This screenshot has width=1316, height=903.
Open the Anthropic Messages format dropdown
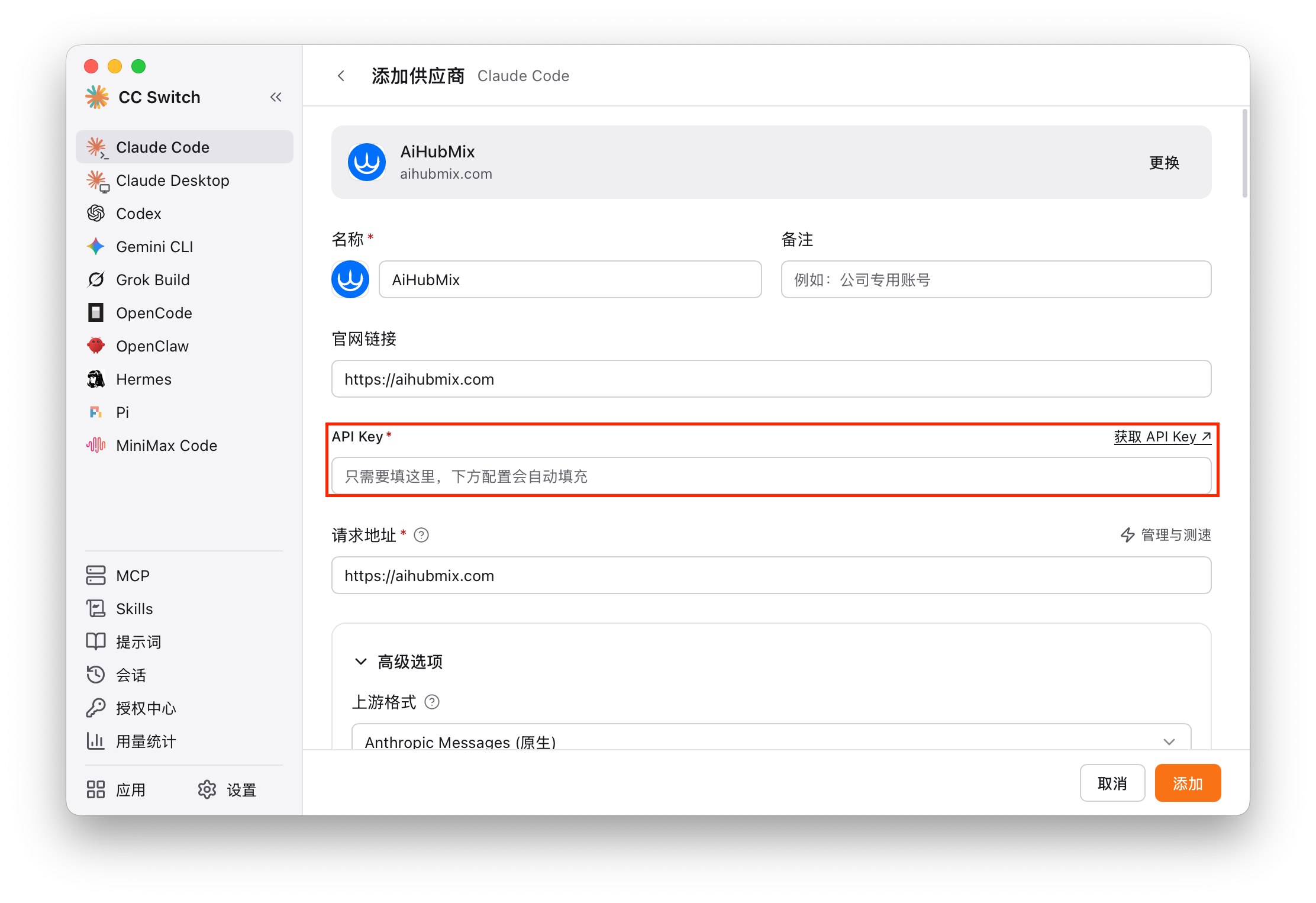[771, 737]
